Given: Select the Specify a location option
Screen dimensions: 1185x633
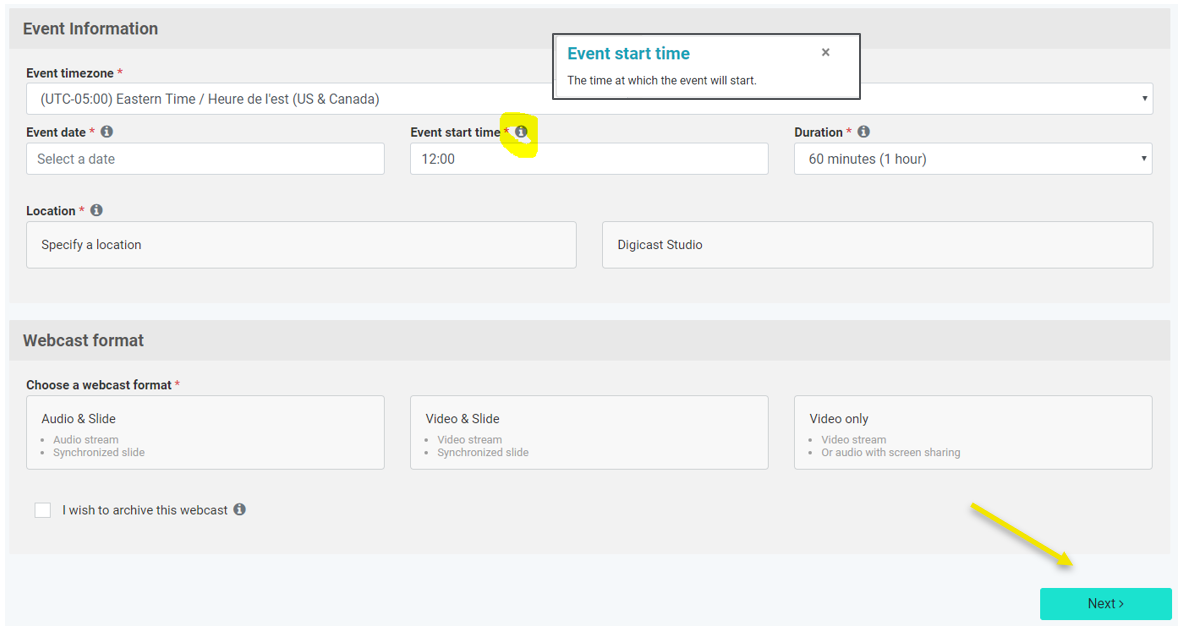Looking at the screenshot, I should click(301, 245).
